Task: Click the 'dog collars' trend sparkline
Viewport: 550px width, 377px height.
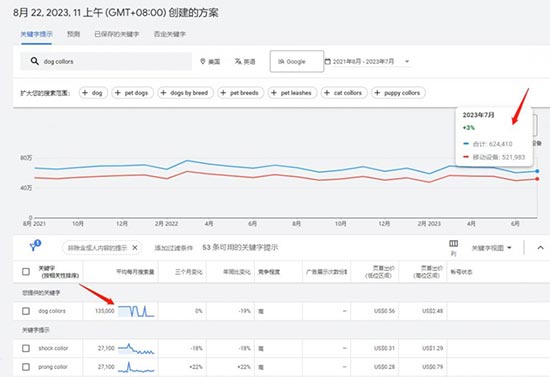Action: (x=136, y=311)
